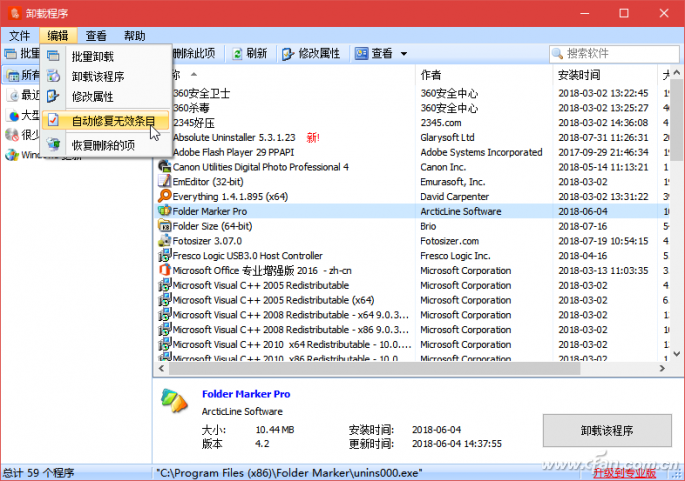
Task: Open the 帮助 menu
Action: 135,36
